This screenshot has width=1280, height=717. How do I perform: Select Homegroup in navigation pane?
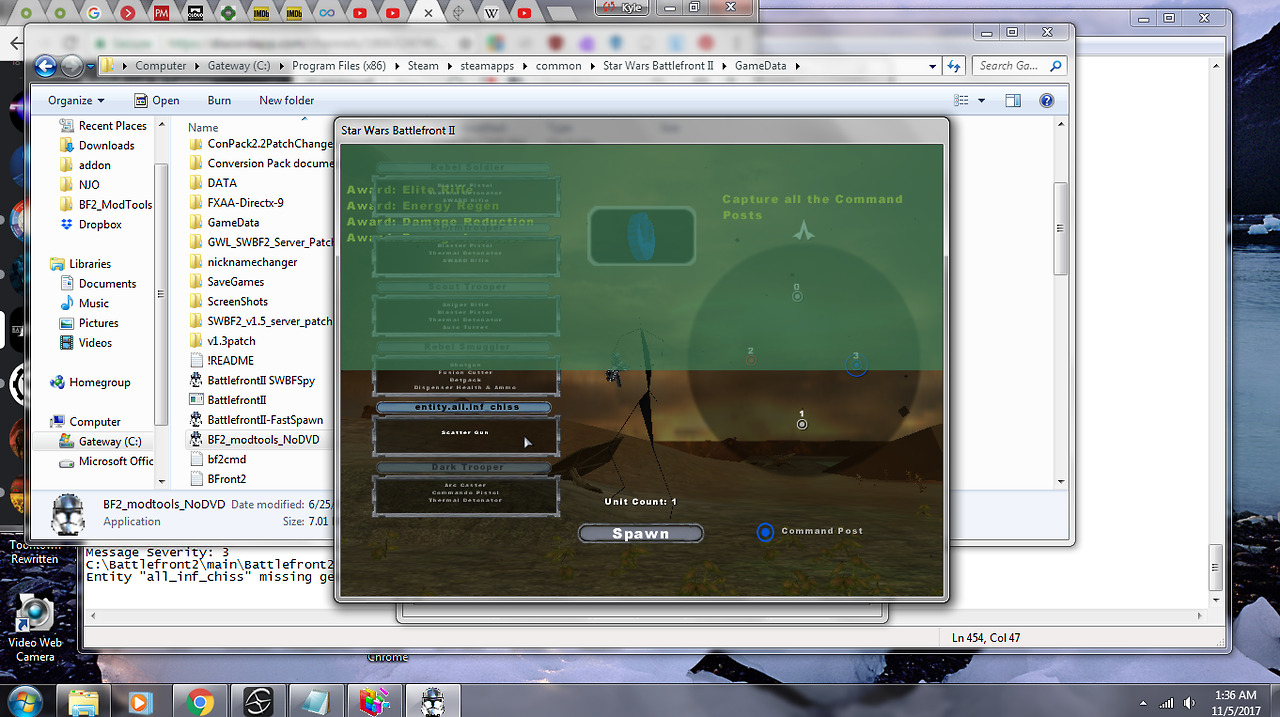point(89,382)
